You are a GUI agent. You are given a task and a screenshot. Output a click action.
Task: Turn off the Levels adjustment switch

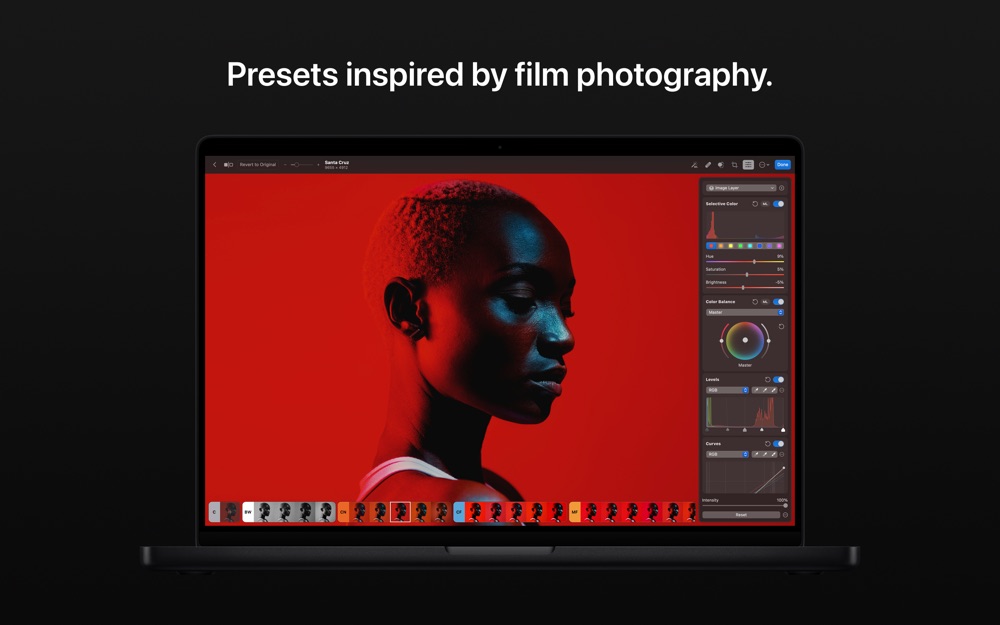pyautogui.click(x=779, y=379)
